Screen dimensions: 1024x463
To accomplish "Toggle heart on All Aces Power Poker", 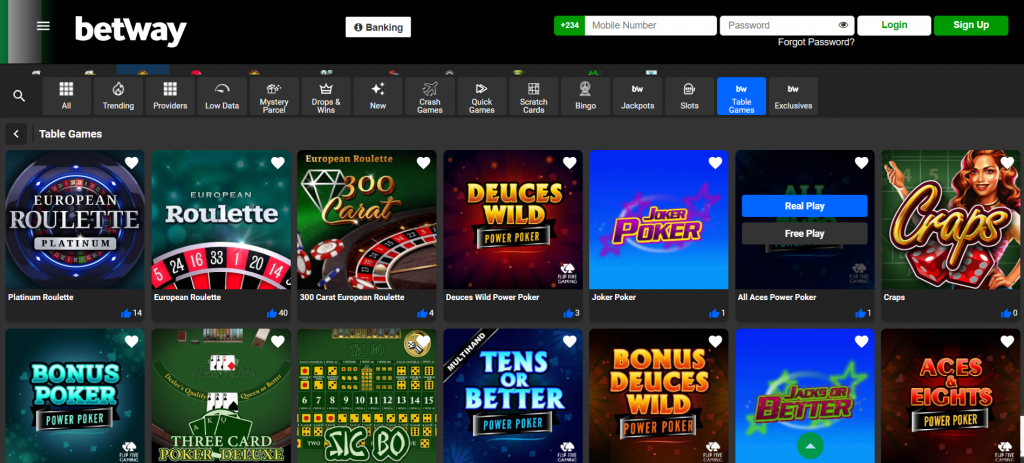I will [x=861, y=163].
